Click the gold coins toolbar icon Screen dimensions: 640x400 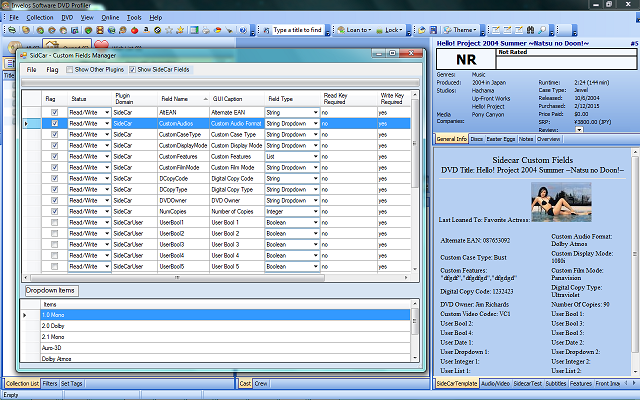[x=26, y=30]
